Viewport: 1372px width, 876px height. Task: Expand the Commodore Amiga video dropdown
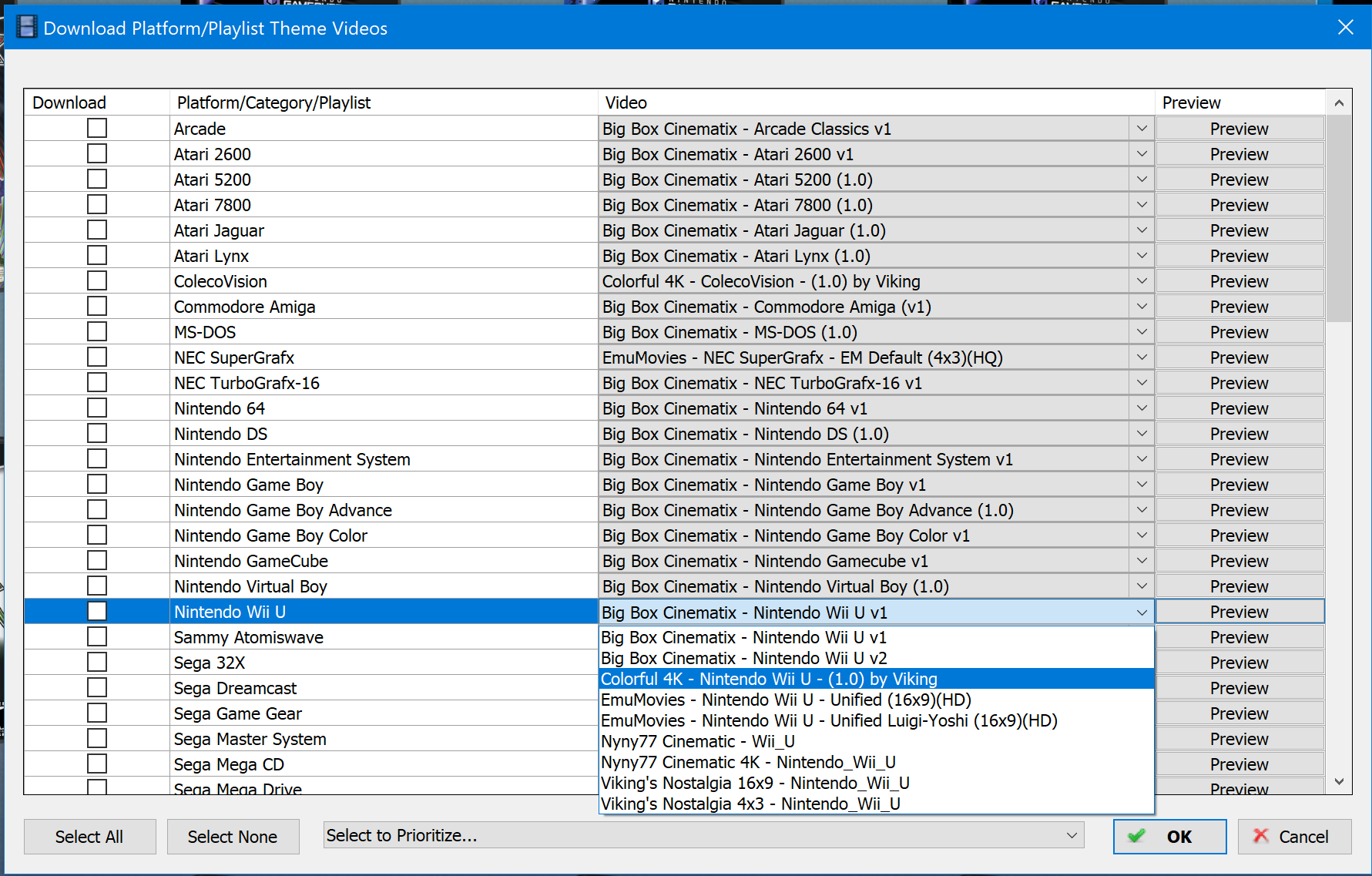tap(1142, 307)
